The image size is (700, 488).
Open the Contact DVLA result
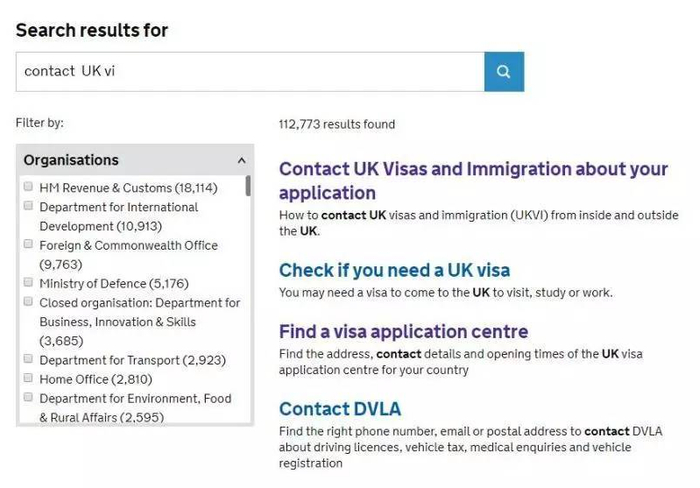[340, 408]
